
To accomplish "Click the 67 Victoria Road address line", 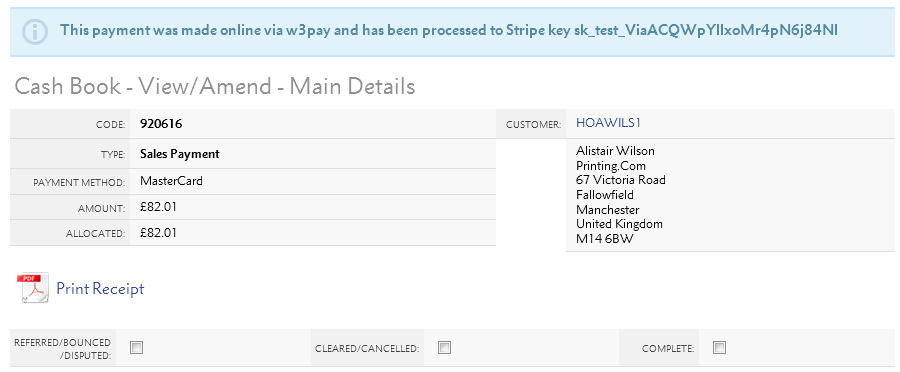I will [620, 180].
